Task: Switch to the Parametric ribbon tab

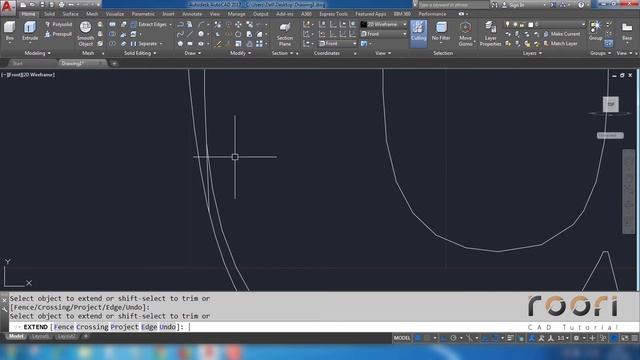Action: tap(143, 14)
